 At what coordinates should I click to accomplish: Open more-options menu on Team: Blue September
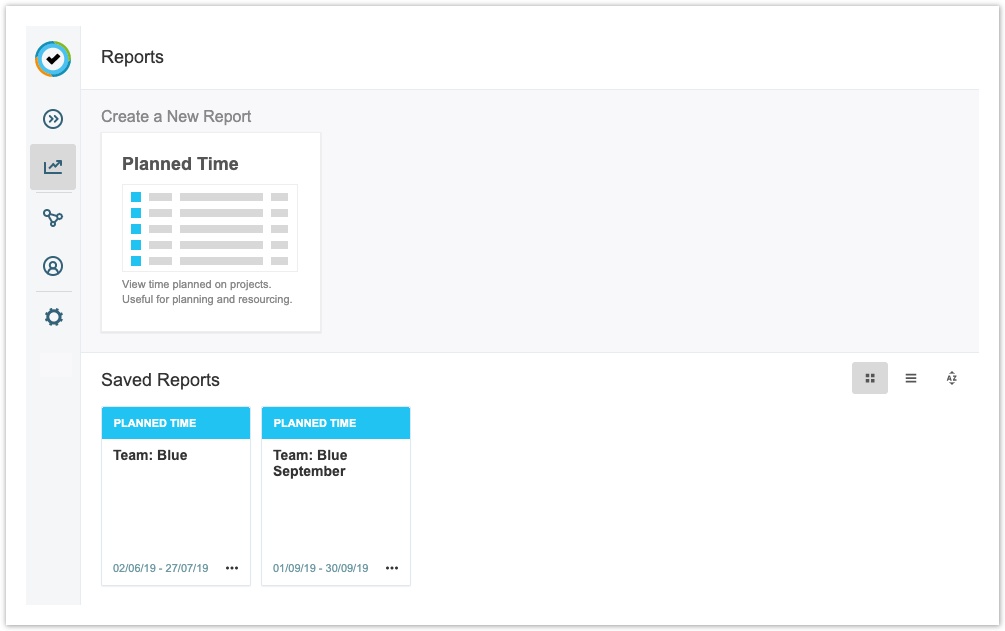pyautogui.click(x=392, y=568)
